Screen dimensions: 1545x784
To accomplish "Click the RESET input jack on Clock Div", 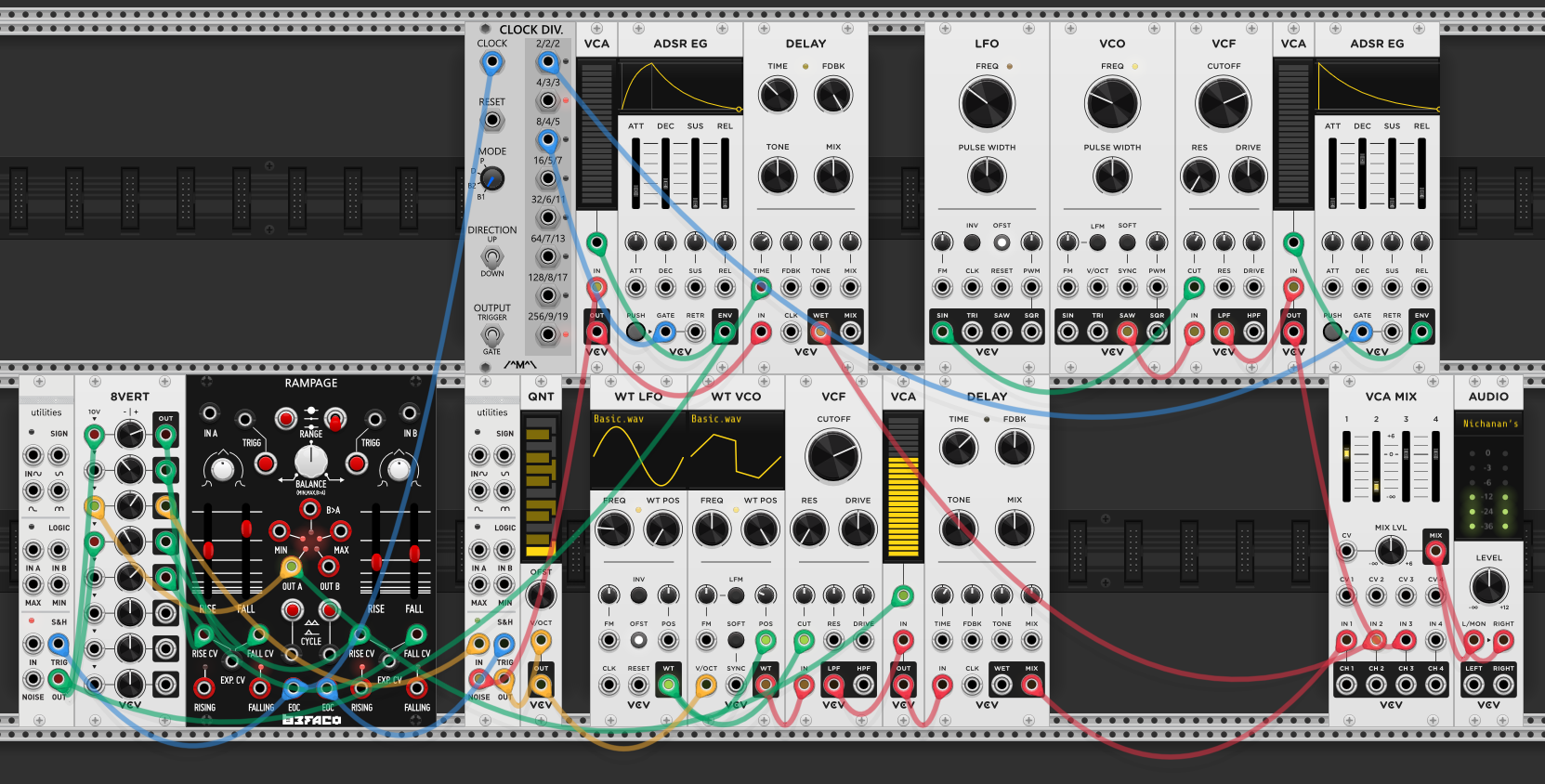I will tap(492, 120).
